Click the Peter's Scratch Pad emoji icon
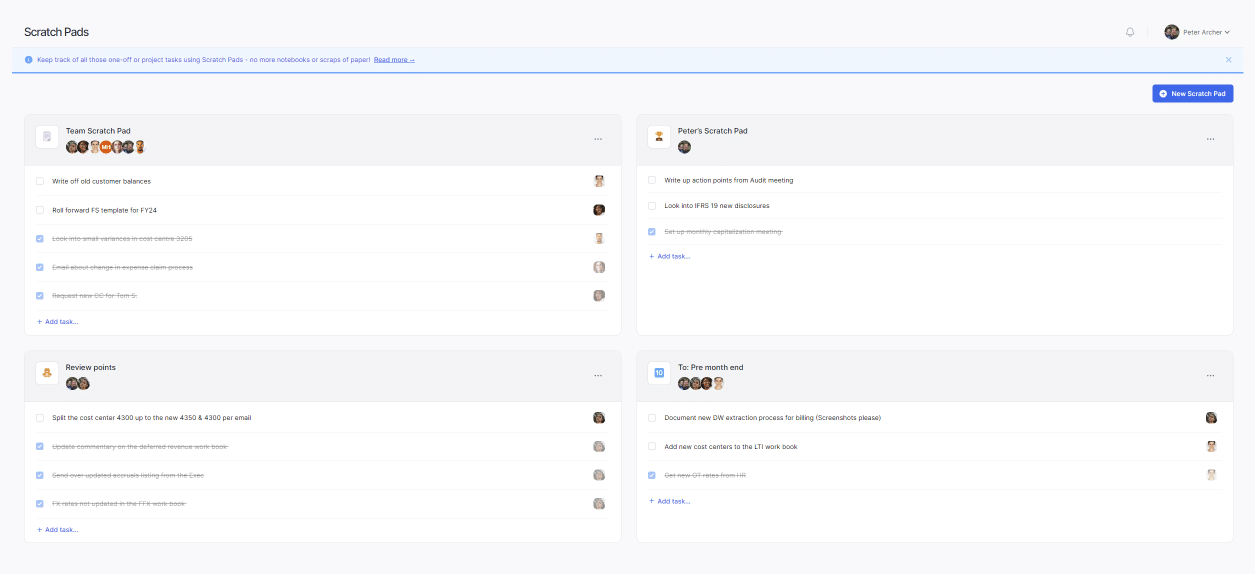Image resolution: width=1255 pixels, height=574 pixels. click(x=659, y=137)
